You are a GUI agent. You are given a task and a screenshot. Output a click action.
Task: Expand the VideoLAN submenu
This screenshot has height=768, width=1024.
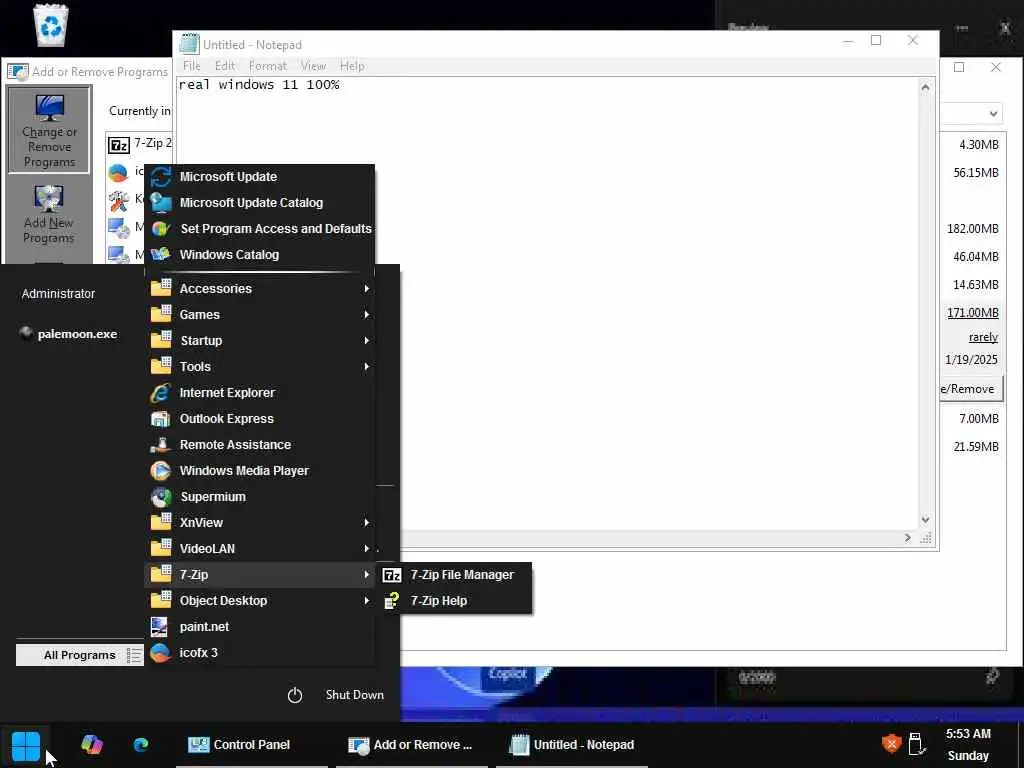pos(259,549)
